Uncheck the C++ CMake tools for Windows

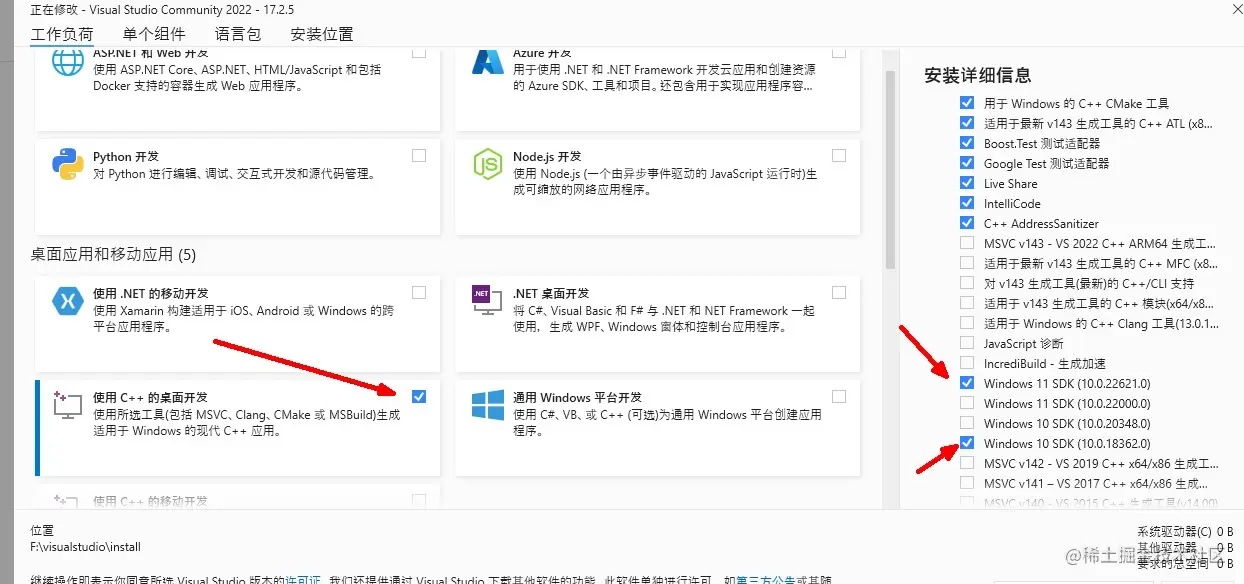click(967, 103)
